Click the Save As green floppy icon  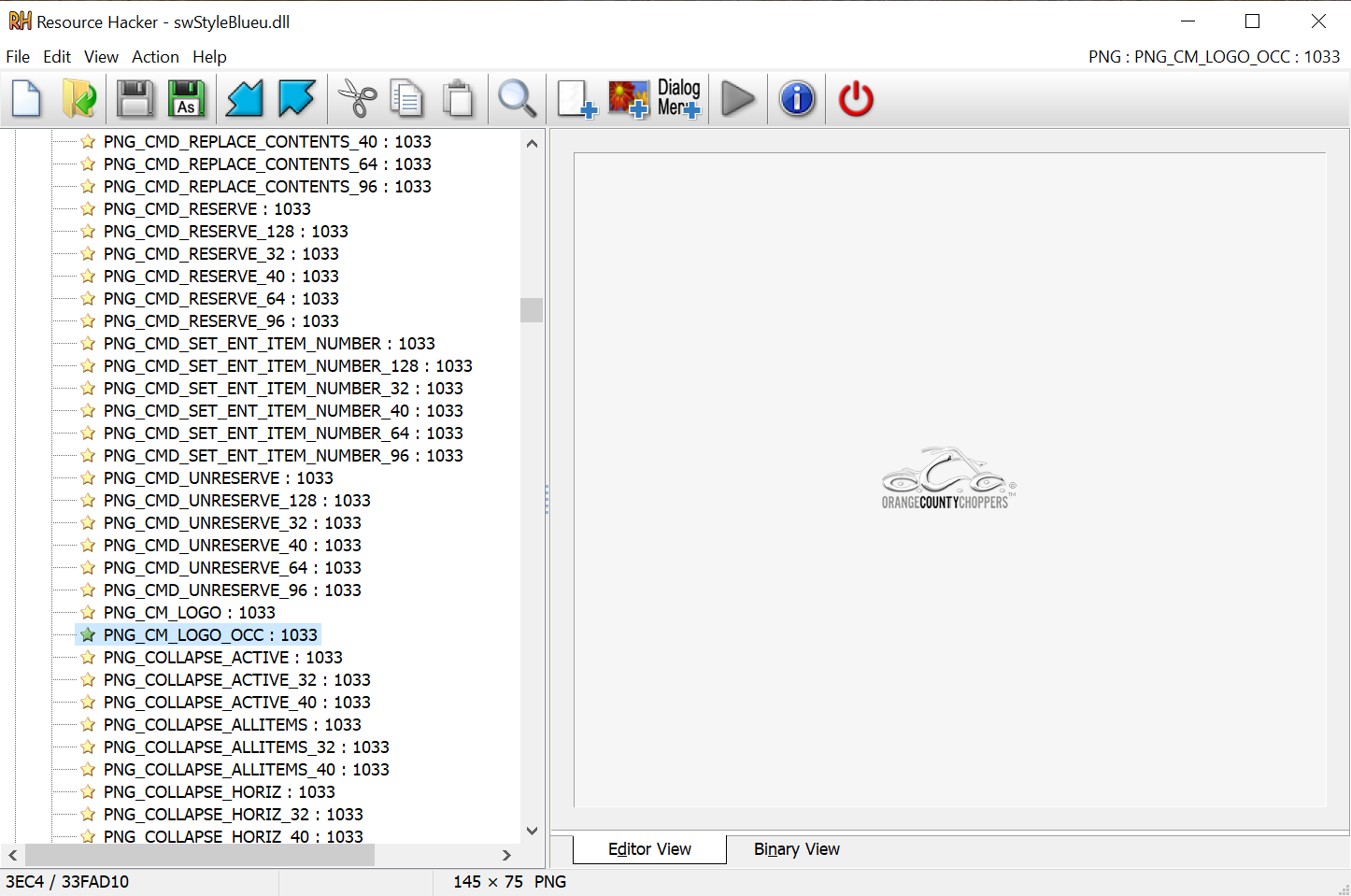coord(187,98)
